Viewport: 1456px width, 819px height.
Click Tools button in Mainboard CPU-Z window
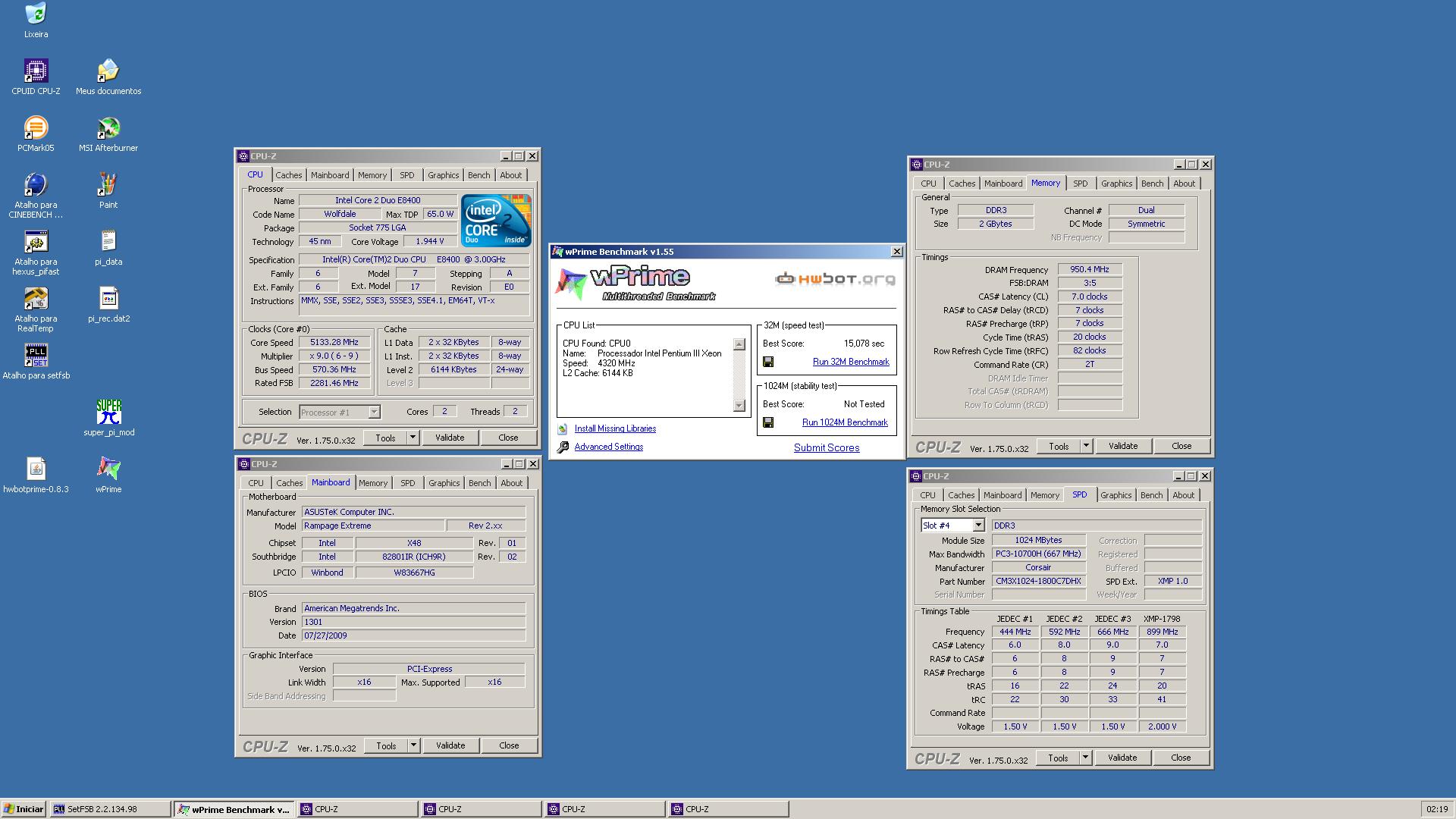pyautogui.click(x=386, y=745)
